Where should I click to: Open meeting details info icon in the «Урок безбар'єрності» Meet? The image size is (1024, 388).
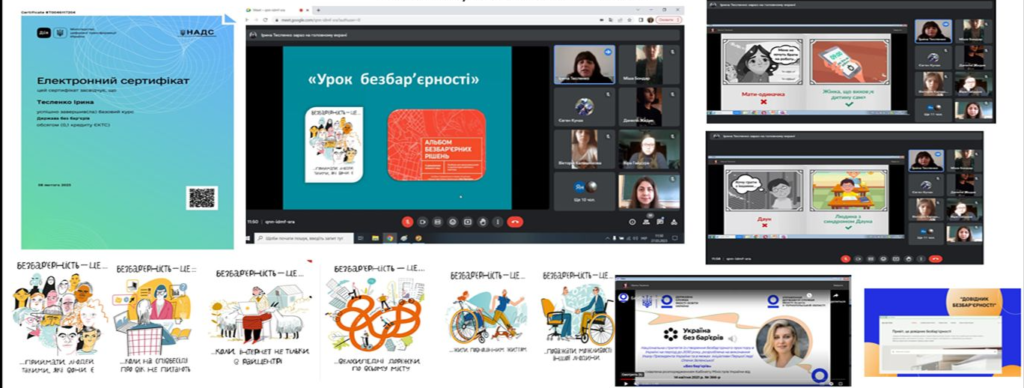632,222
